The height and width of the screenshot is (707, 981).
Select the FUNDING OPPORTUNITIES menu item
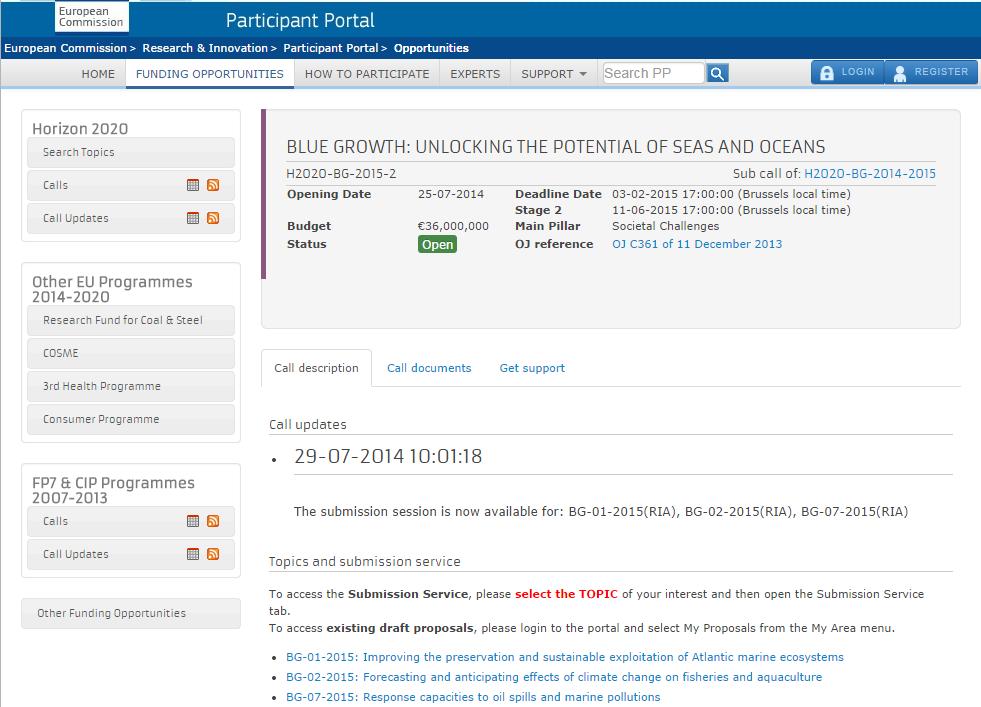[210, 74]
